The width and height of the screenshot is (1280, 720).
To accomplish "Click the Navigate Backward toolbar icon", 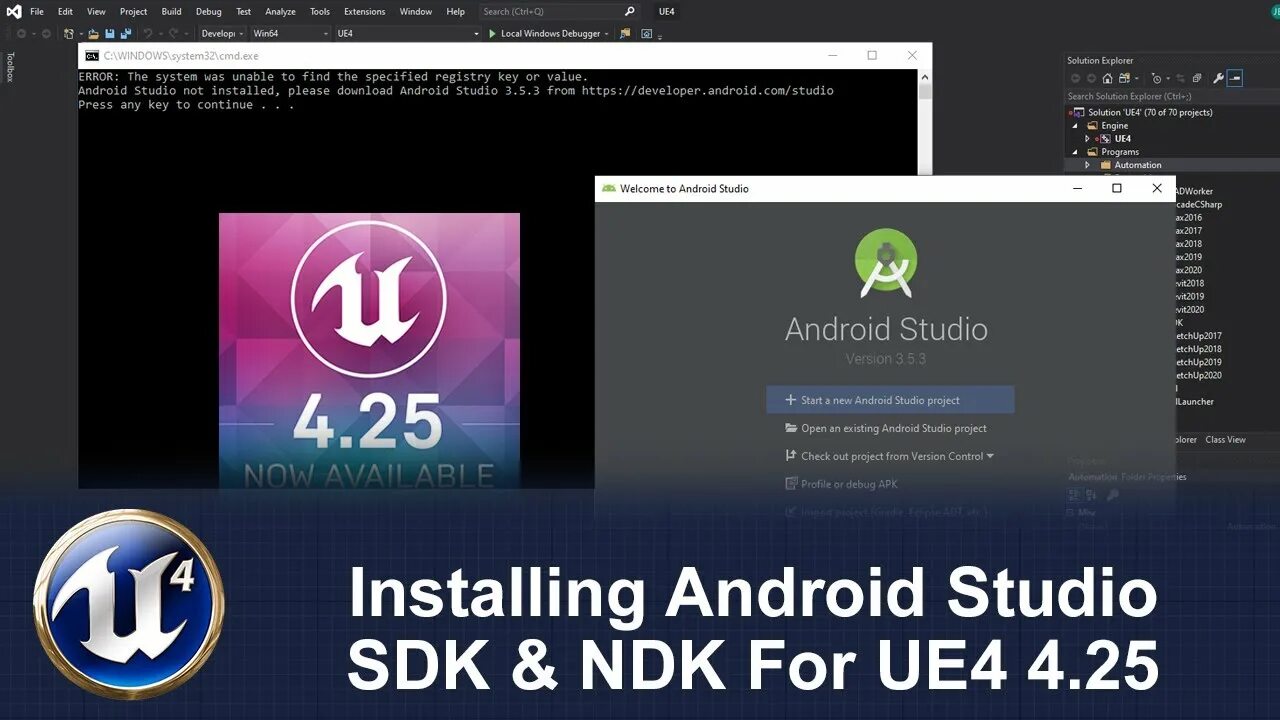I will (21, 33).
